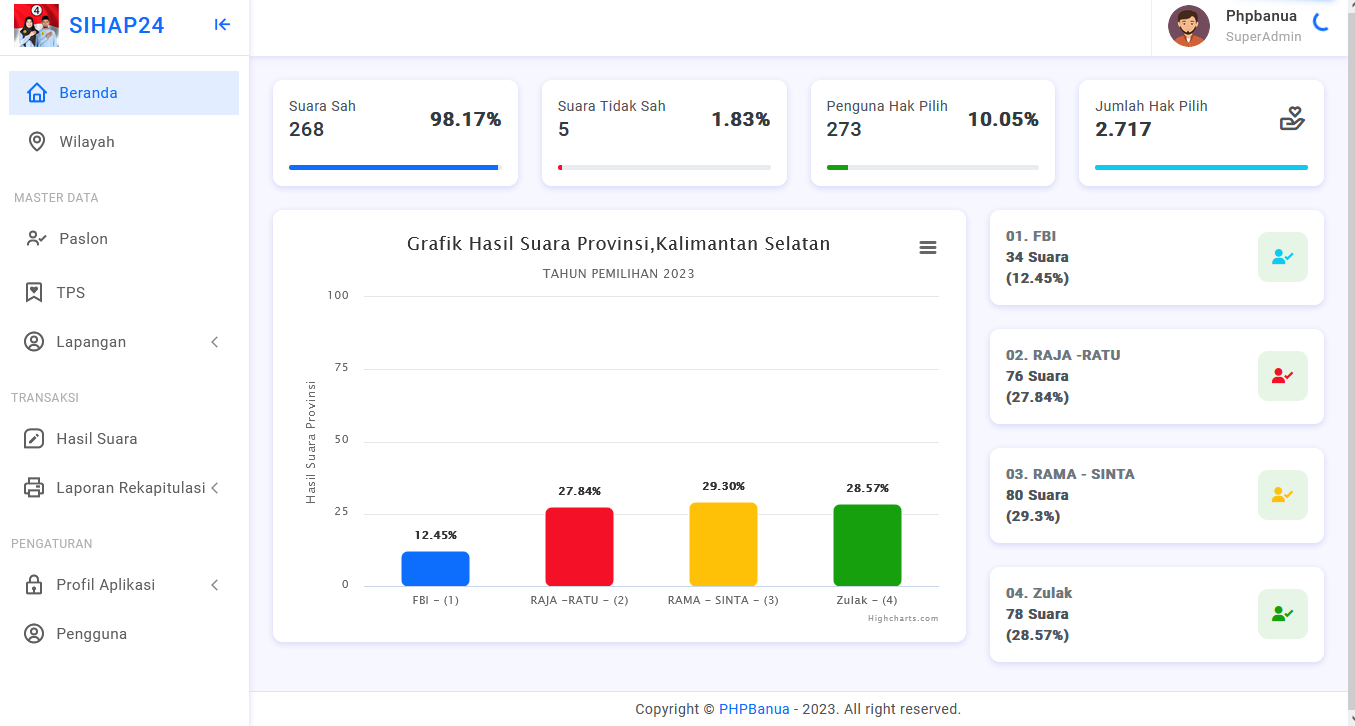Click the RAMA - SINTA yellow user icon
Image resolution: width=1355 pixels, height=726 pixels.
pyautogui.click(x=1282, y=495)
